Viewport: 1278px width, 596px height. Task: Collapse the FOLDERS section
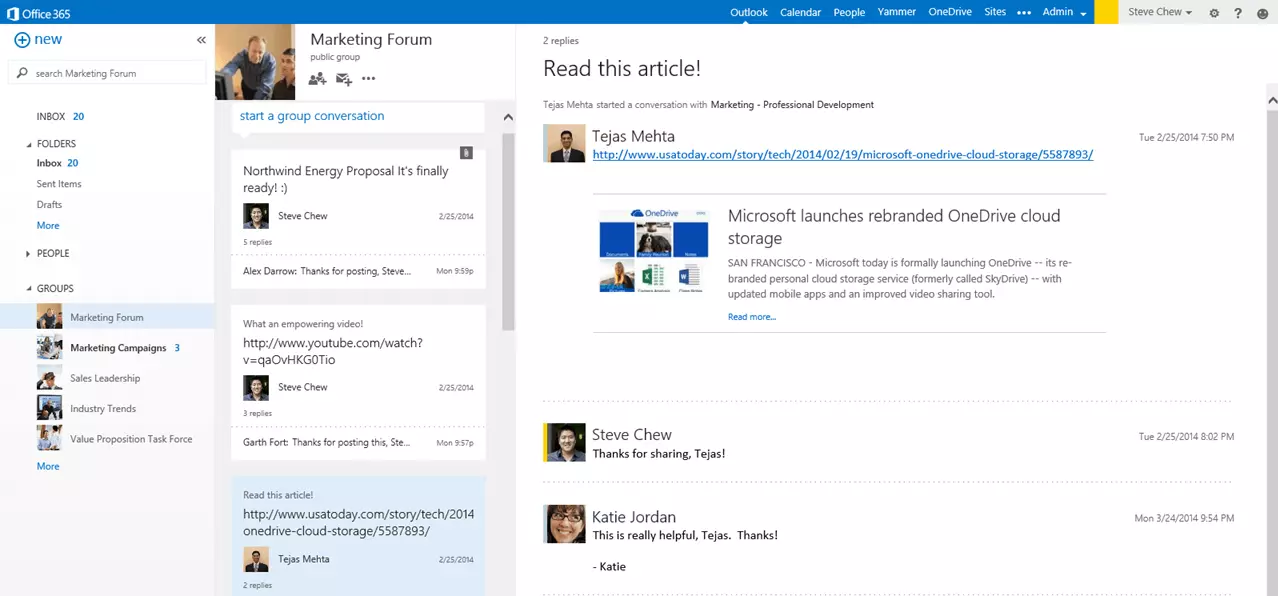28,144
